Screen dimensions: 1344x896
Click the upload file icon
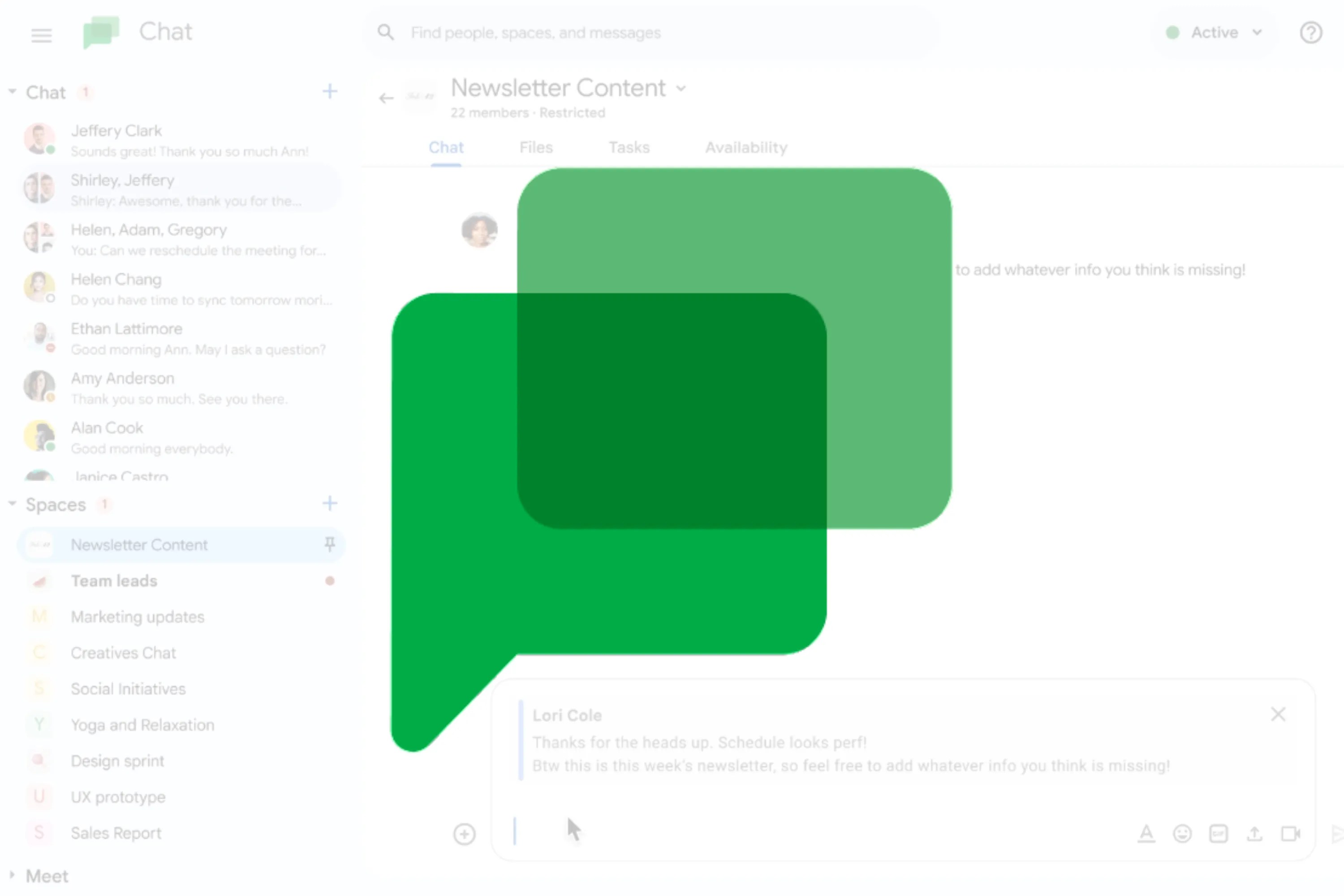[x=1254, y=834]
